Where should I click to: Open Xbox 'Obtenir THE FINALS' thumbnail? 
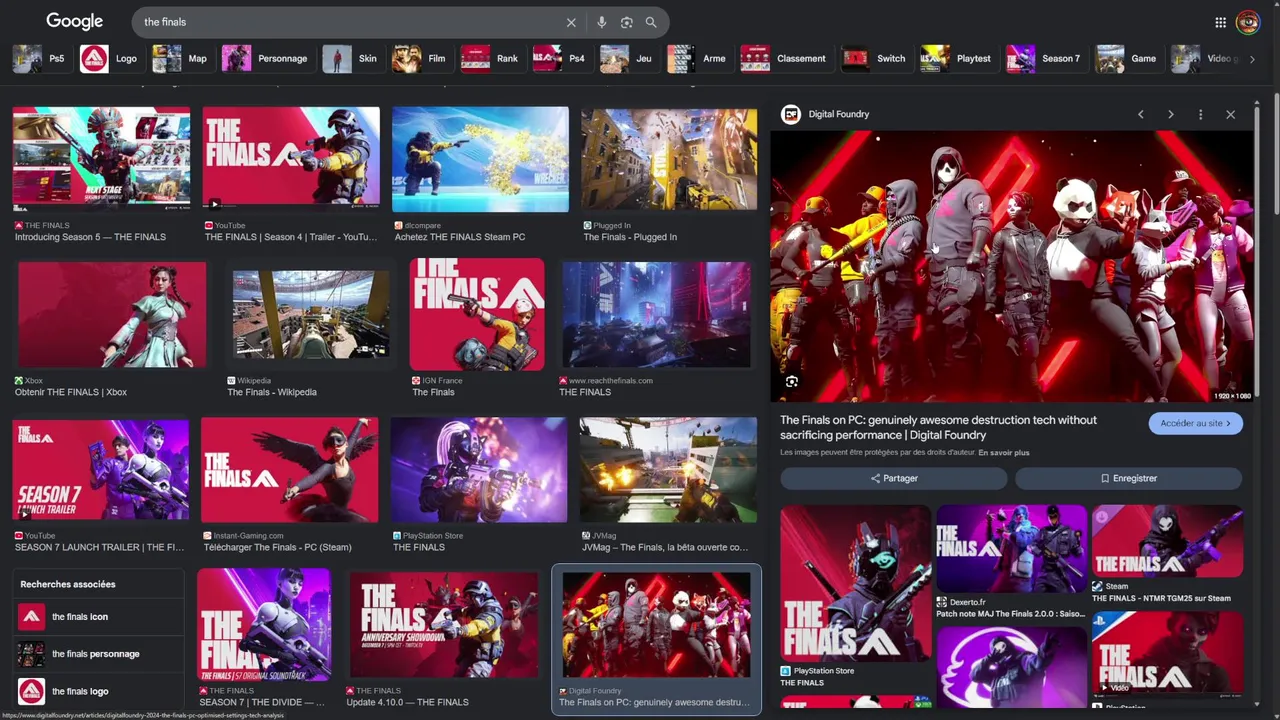click(x=112, y=314)
